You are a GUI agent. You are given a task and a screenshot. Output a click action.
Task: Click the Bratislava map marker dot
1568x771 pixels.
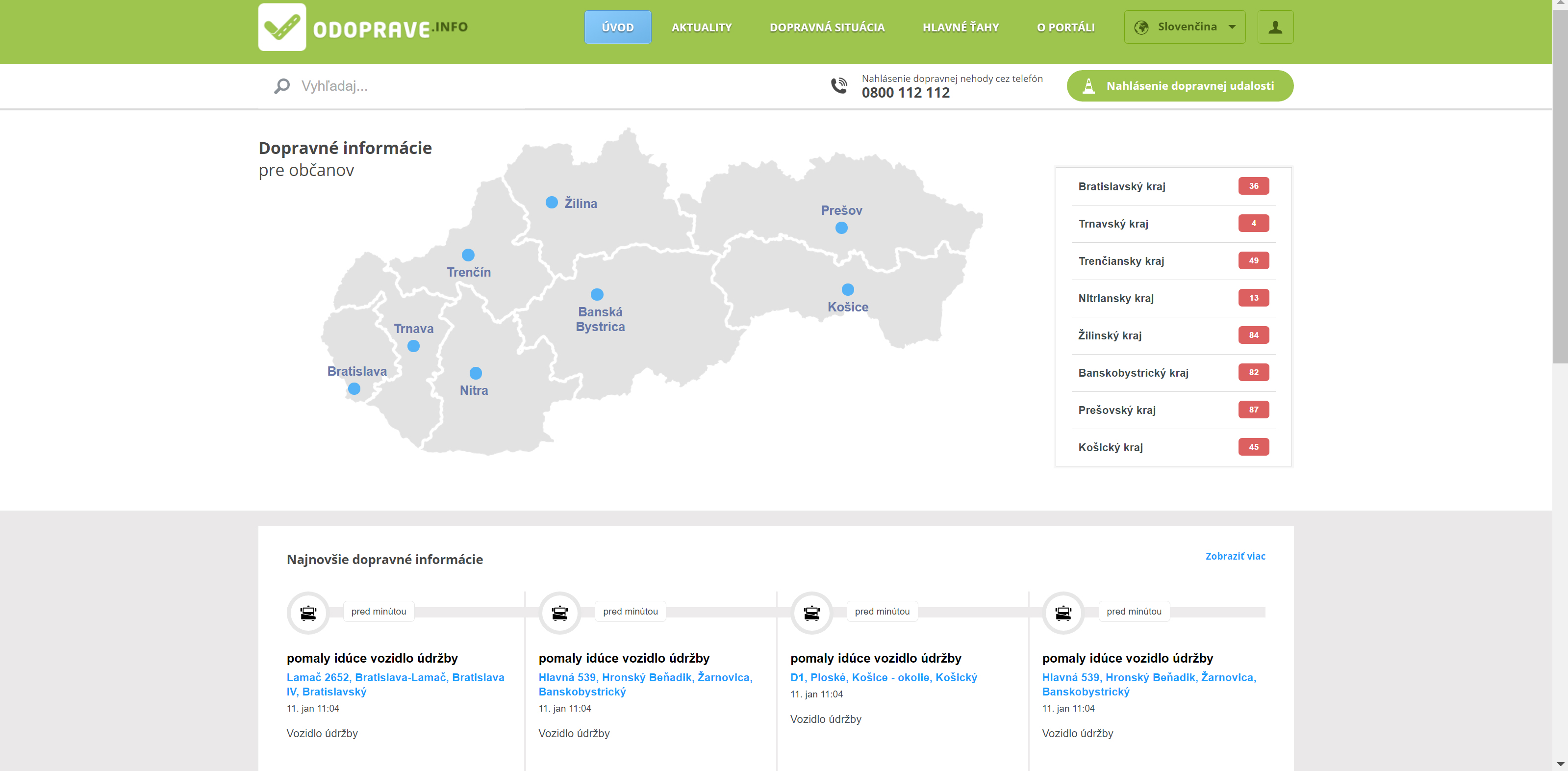pyautogui.click(x=354, y=388)
